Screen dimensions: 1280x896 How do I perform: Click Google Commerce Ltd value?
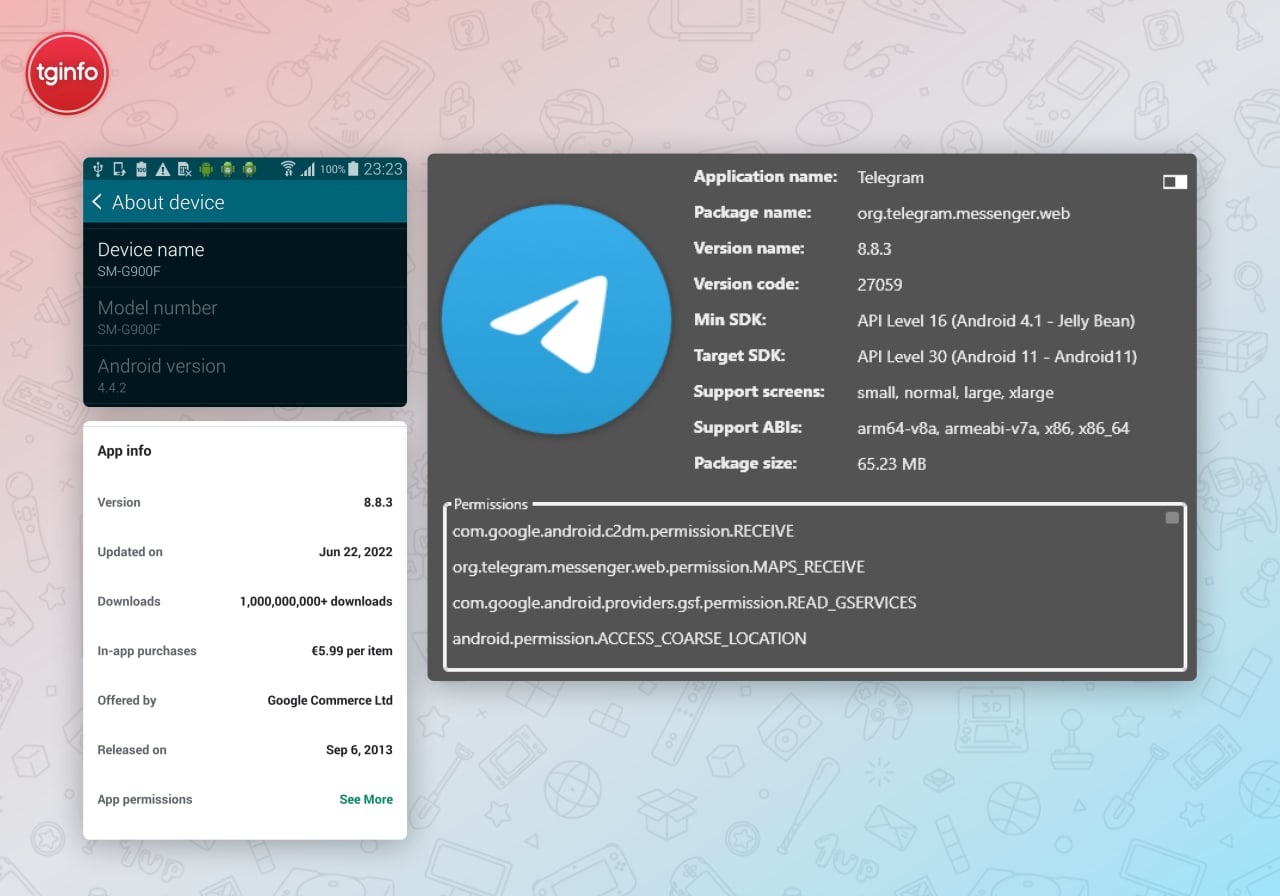pyautogui.click(x=330, y=700)
